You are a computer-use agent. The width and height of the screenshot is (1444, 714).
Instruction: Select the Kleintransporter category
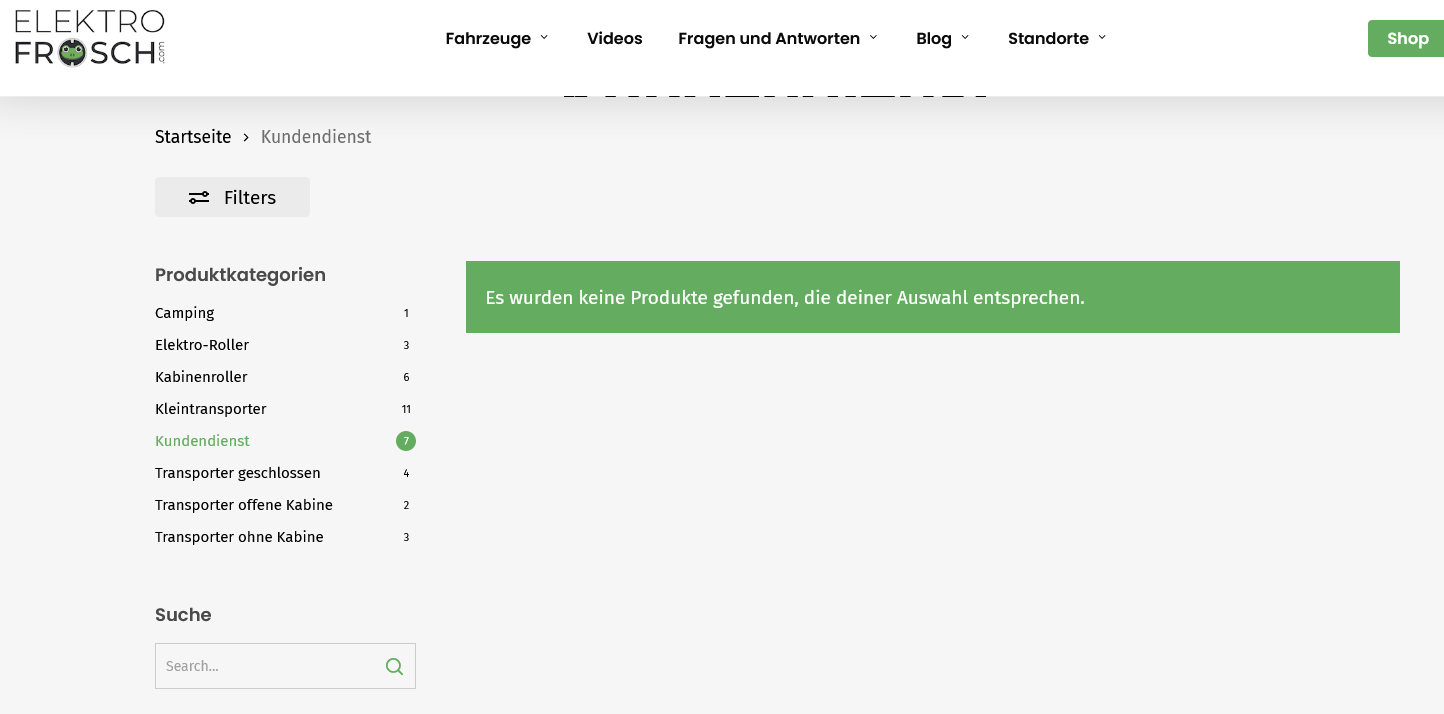tap(210, 409)
